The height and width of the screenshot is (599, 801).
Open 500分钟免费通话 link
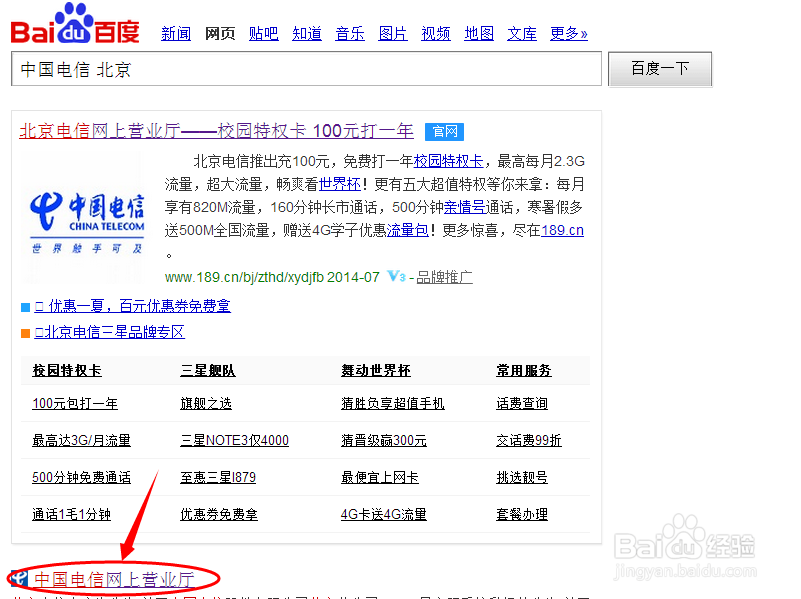coord(82,477)
